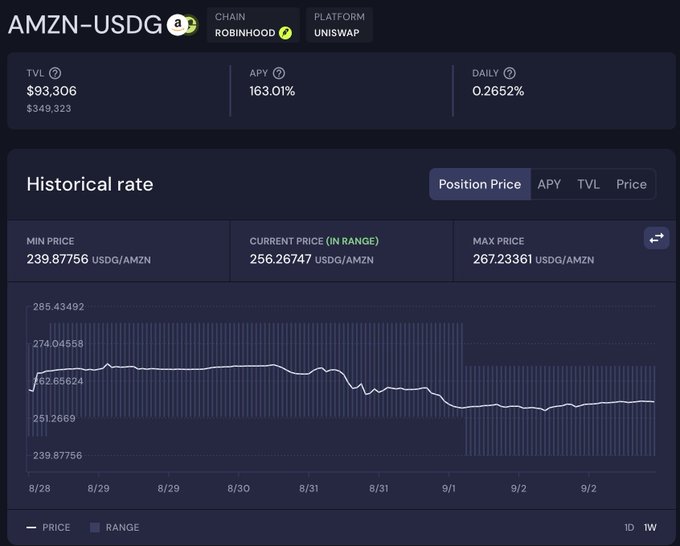
Task: Switch to the APY chart tab
Action: click(x=549, y=184)
